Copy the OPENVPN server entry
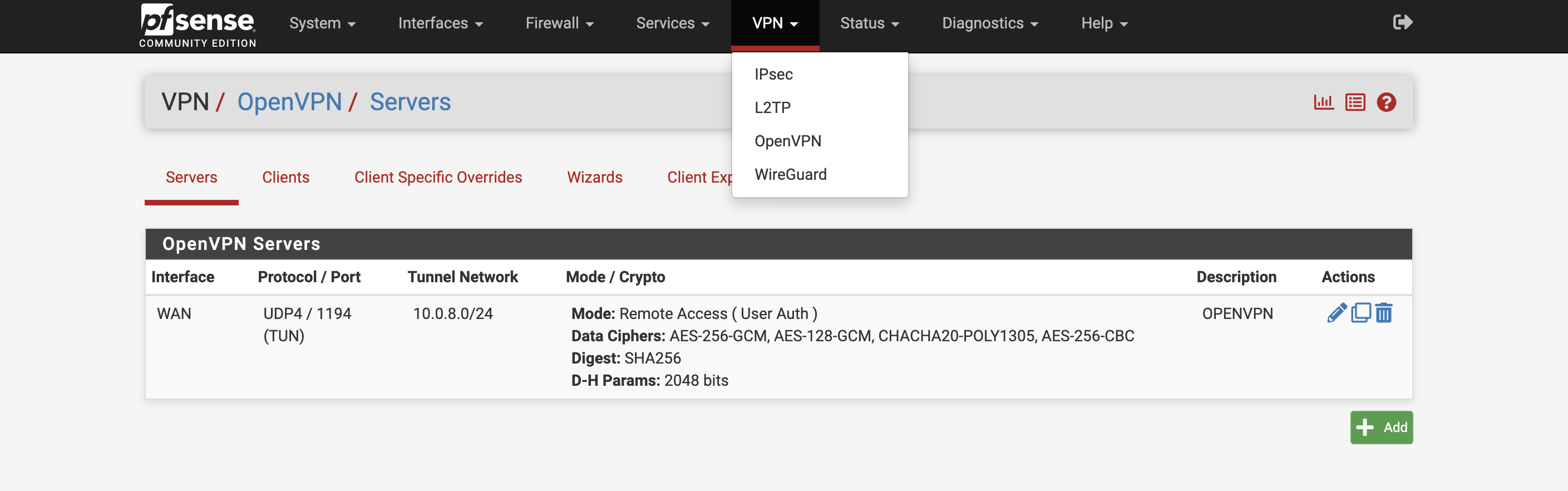Viewport: 1568px width, 491px height. tap(1360, 313)
